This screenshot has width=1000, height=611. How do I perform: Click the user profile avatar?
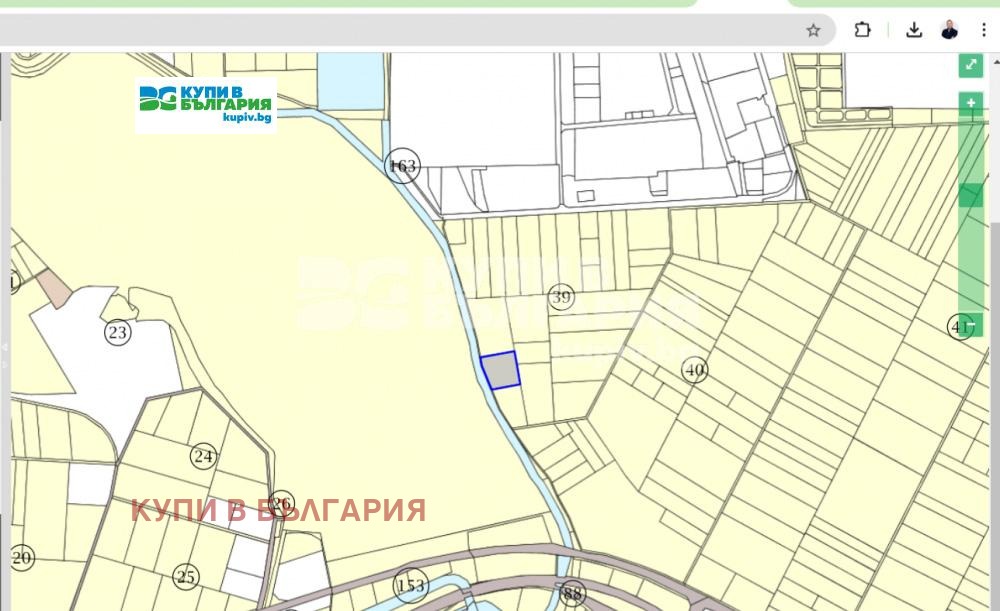pos(949,30)
